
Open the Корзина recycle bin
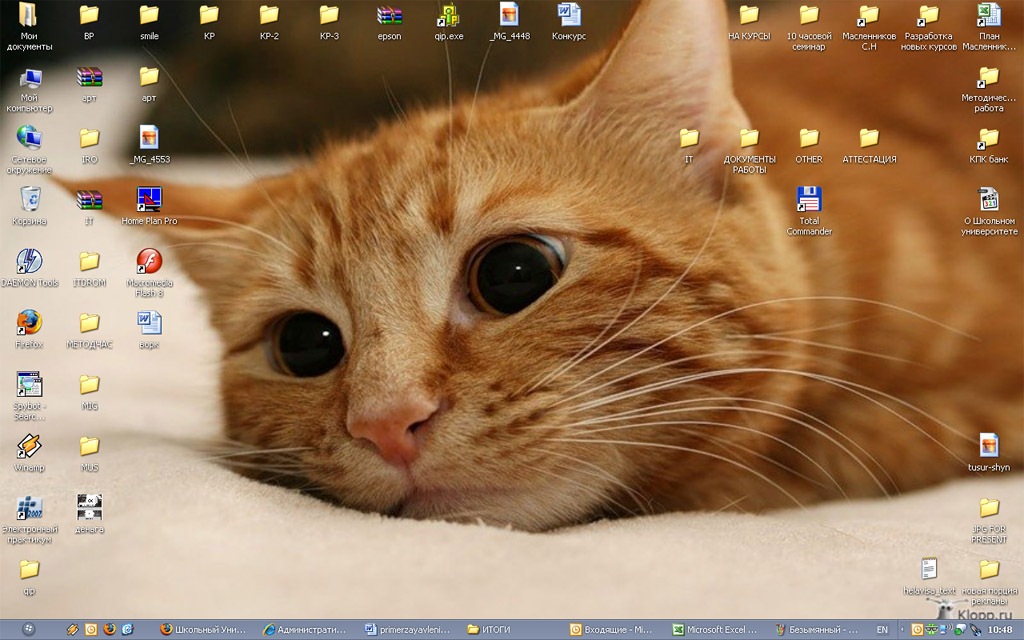(x=29, y=200)
